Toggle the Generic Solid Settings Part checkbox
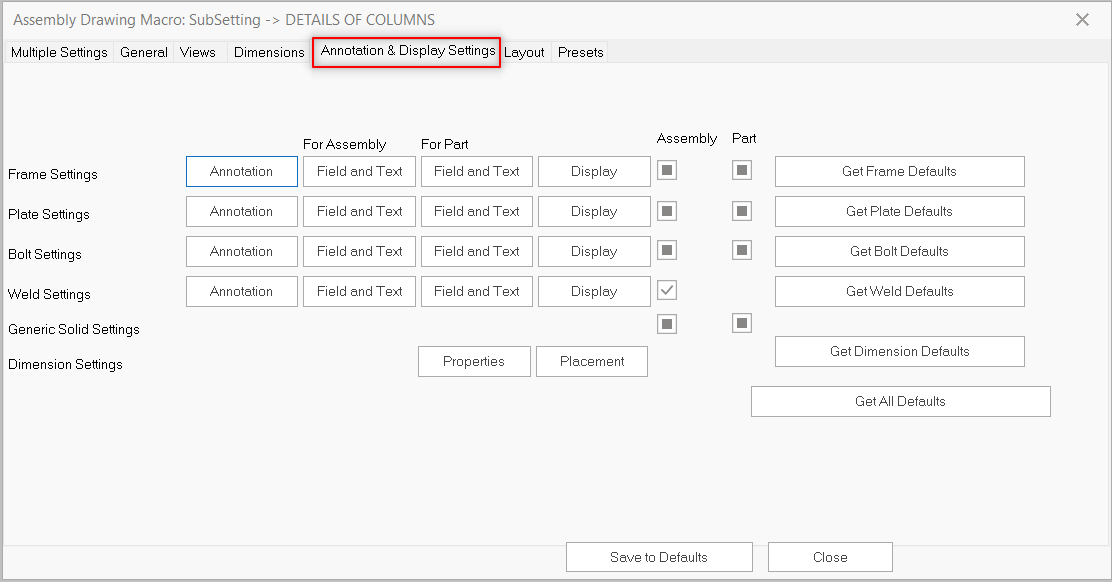This screenshot has height=582, width=1112. click(x=741, y=323)
